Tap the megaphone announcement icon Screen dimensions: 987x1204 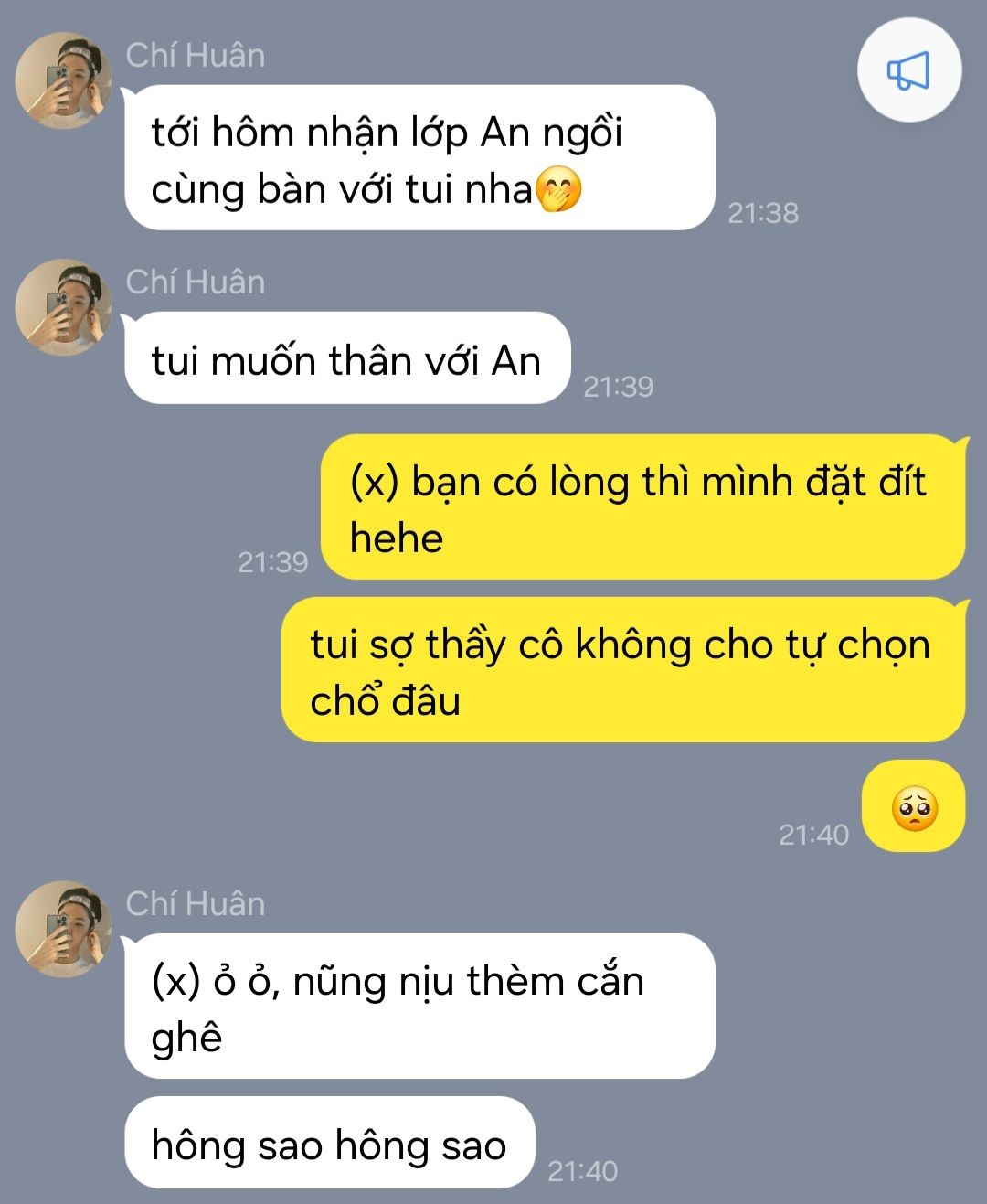click(x=908, y=70)
